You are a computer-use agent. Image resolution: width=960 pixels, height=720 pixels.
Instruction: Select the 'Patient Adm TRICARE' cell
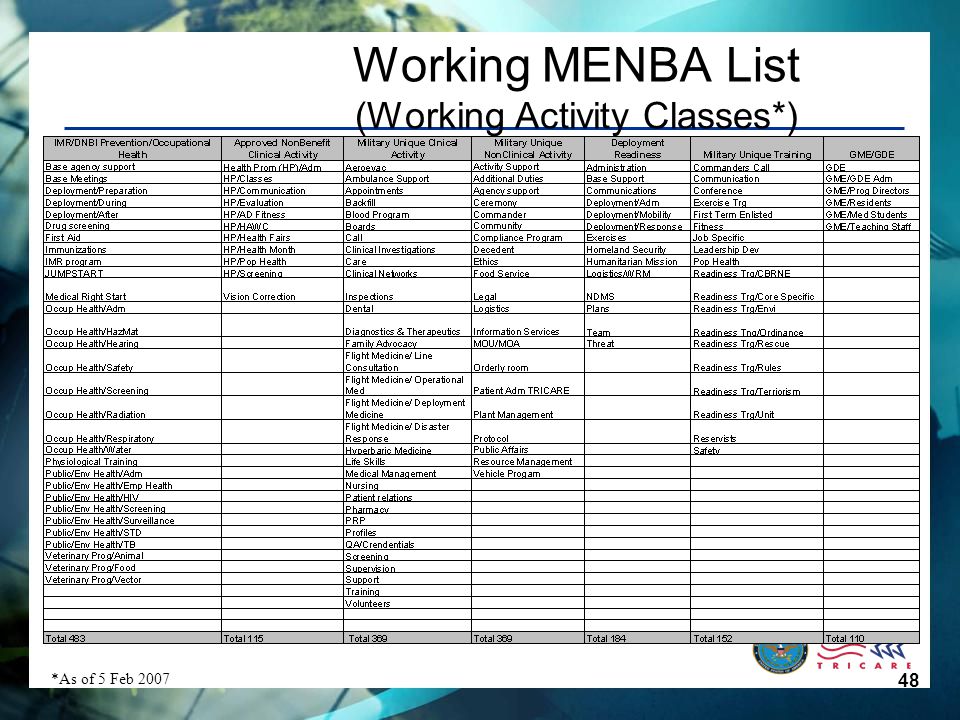[528, 384]
